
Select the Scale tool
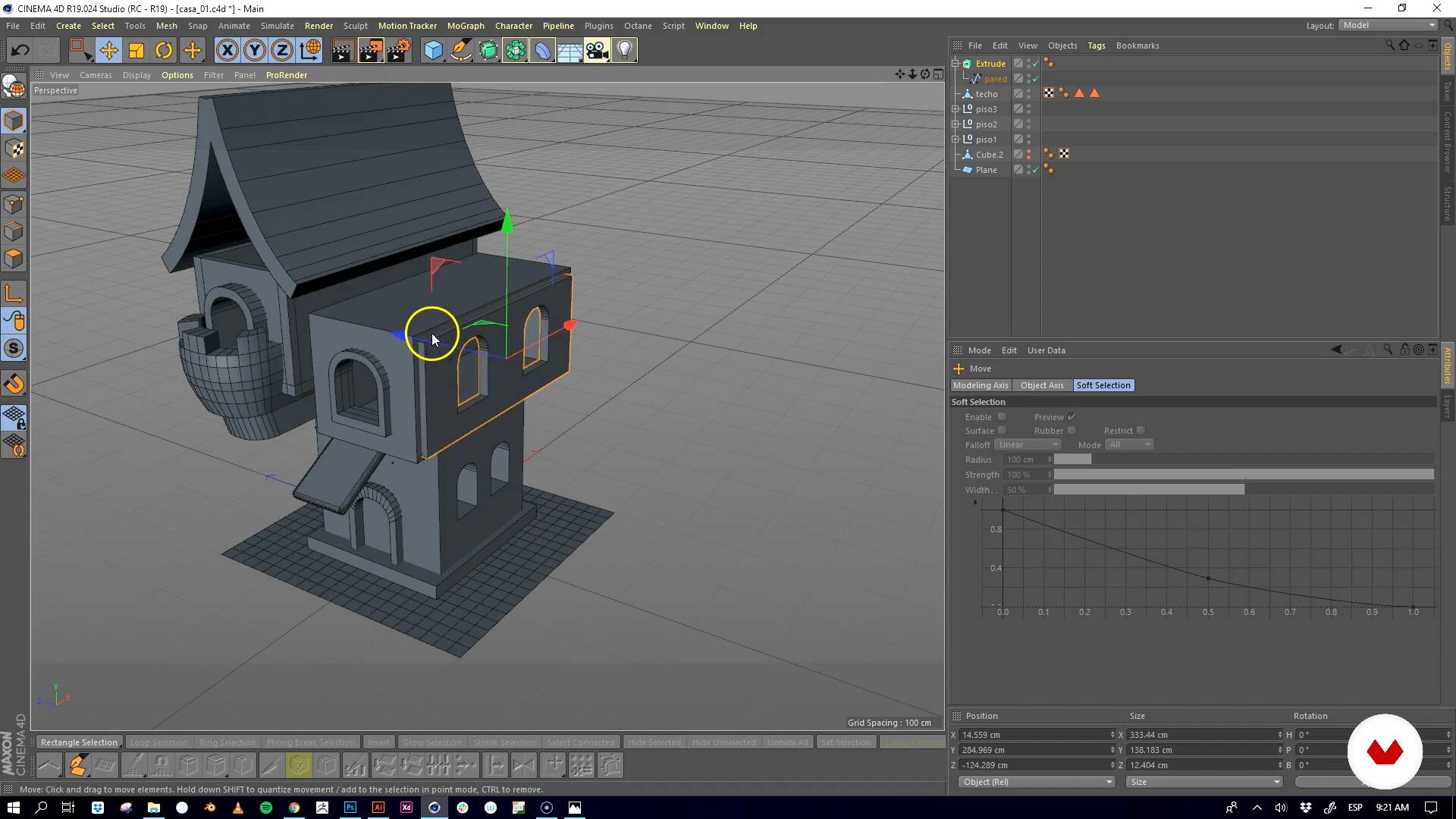coord(136,51)
